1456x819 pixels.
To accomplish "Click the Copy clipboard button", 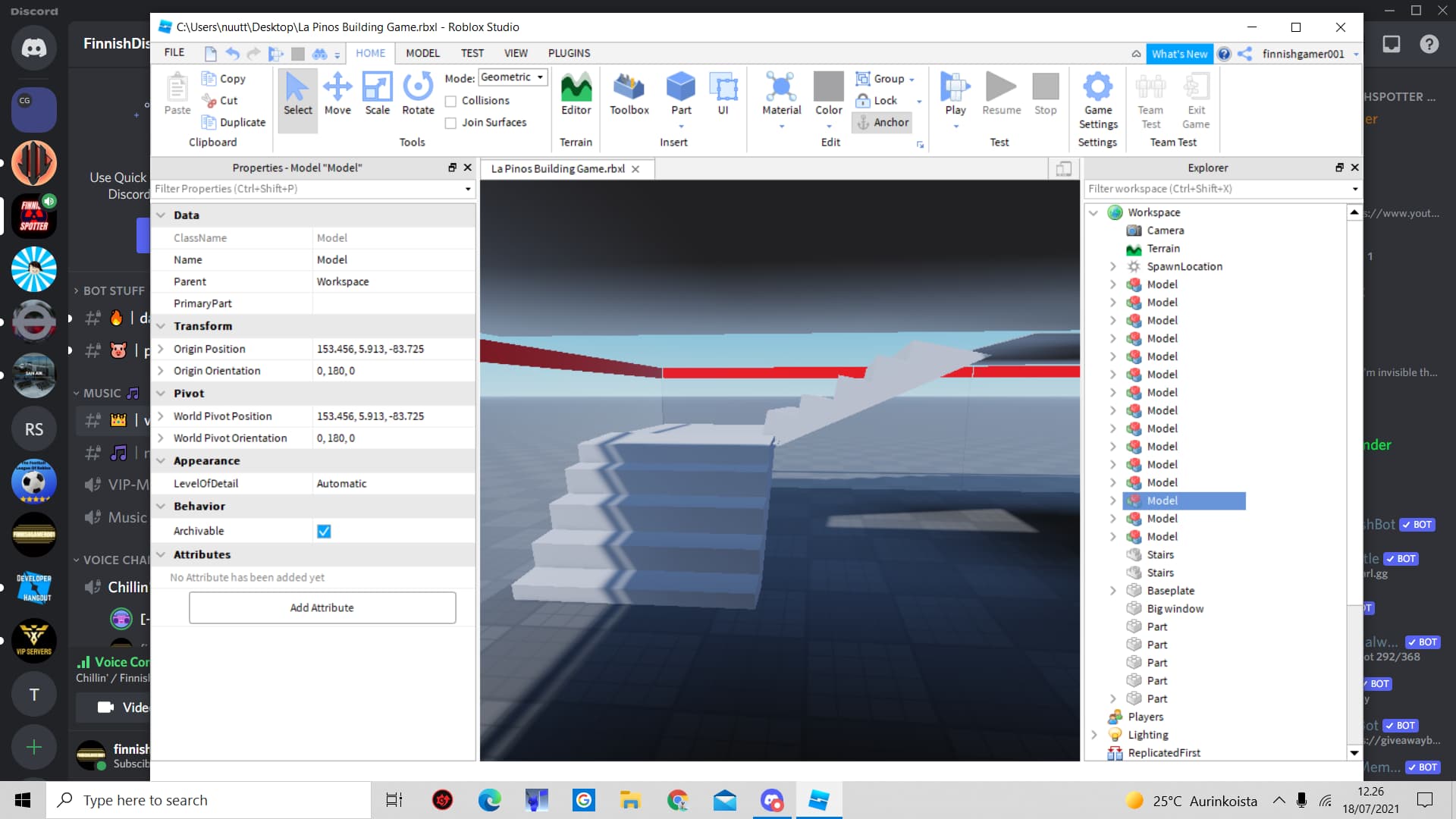I will tap(223, 78).
